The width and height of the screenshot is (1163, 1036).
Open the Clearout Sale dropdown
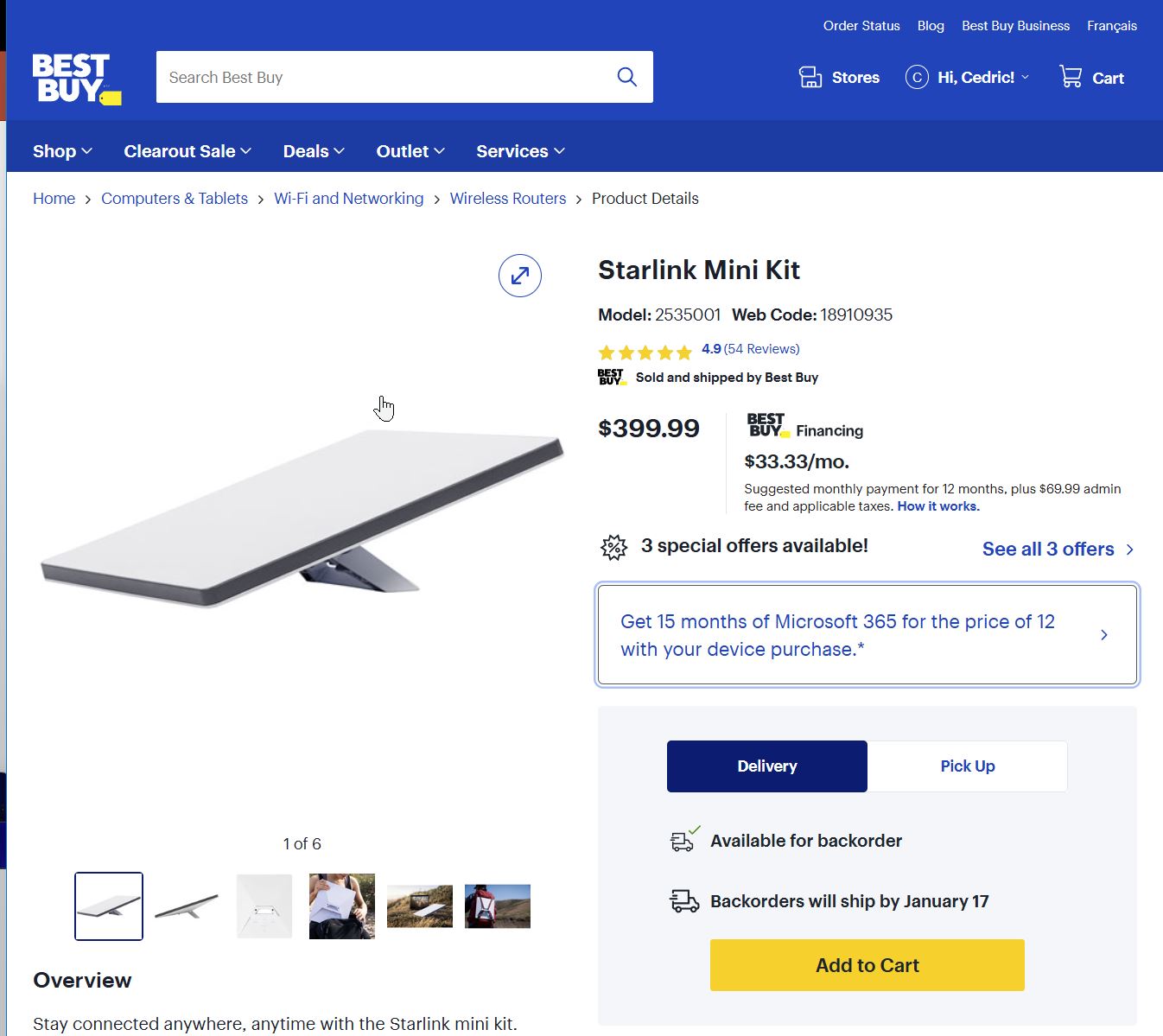pyautogui.click(x=187, y=151)
